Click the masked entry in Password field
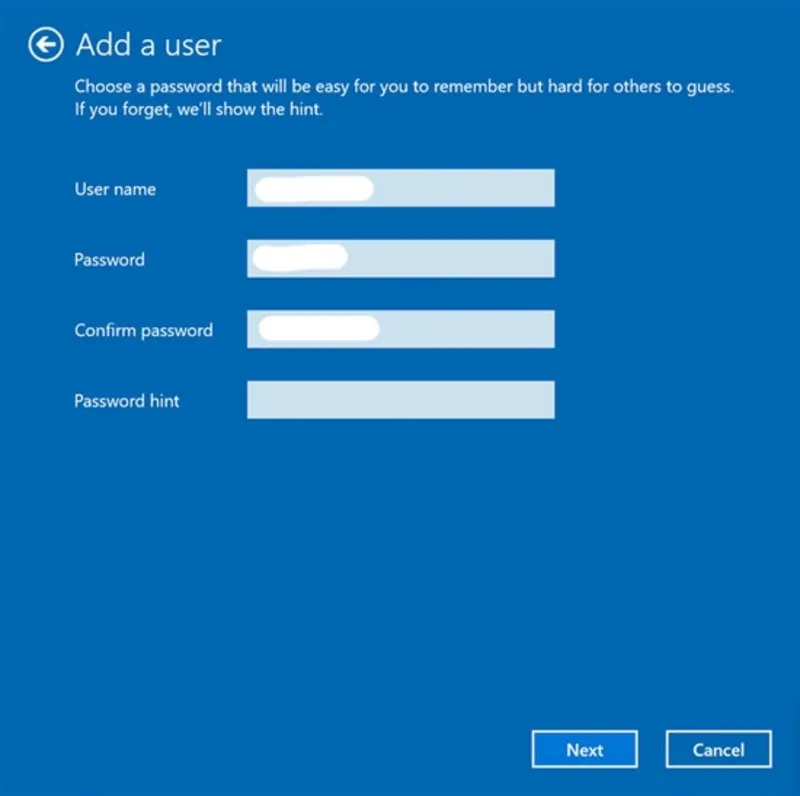 pyautogui.click(x=299, y=258)
